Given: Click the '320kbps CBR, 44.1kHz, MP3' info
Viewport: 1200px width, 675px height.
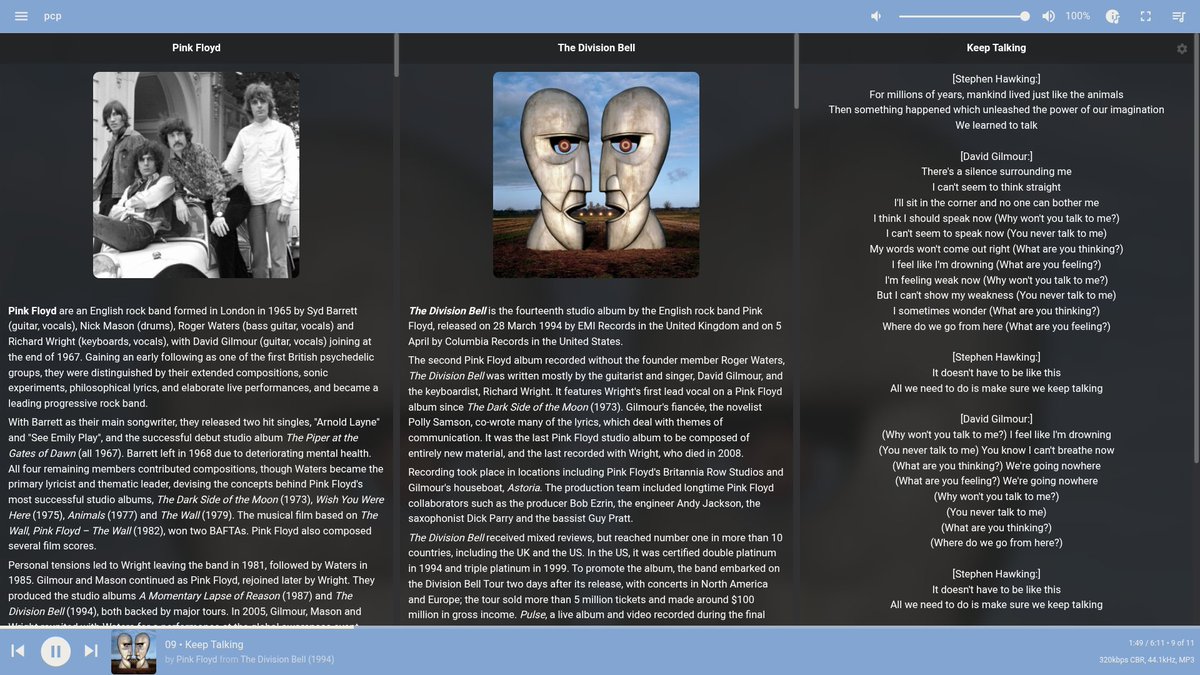Looking at the screenshot, I should pyautogui.click(x=1146, y=660).
